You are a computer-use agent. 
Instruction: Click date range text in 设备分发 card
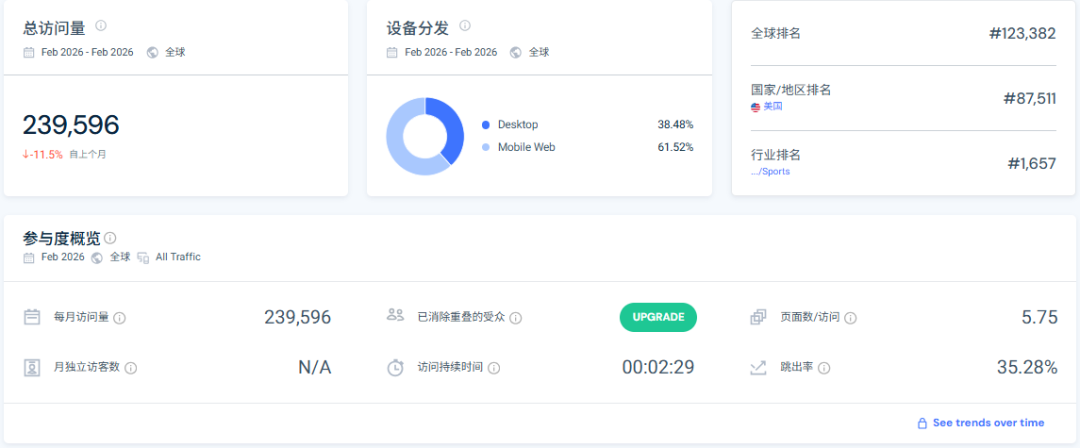451,52
